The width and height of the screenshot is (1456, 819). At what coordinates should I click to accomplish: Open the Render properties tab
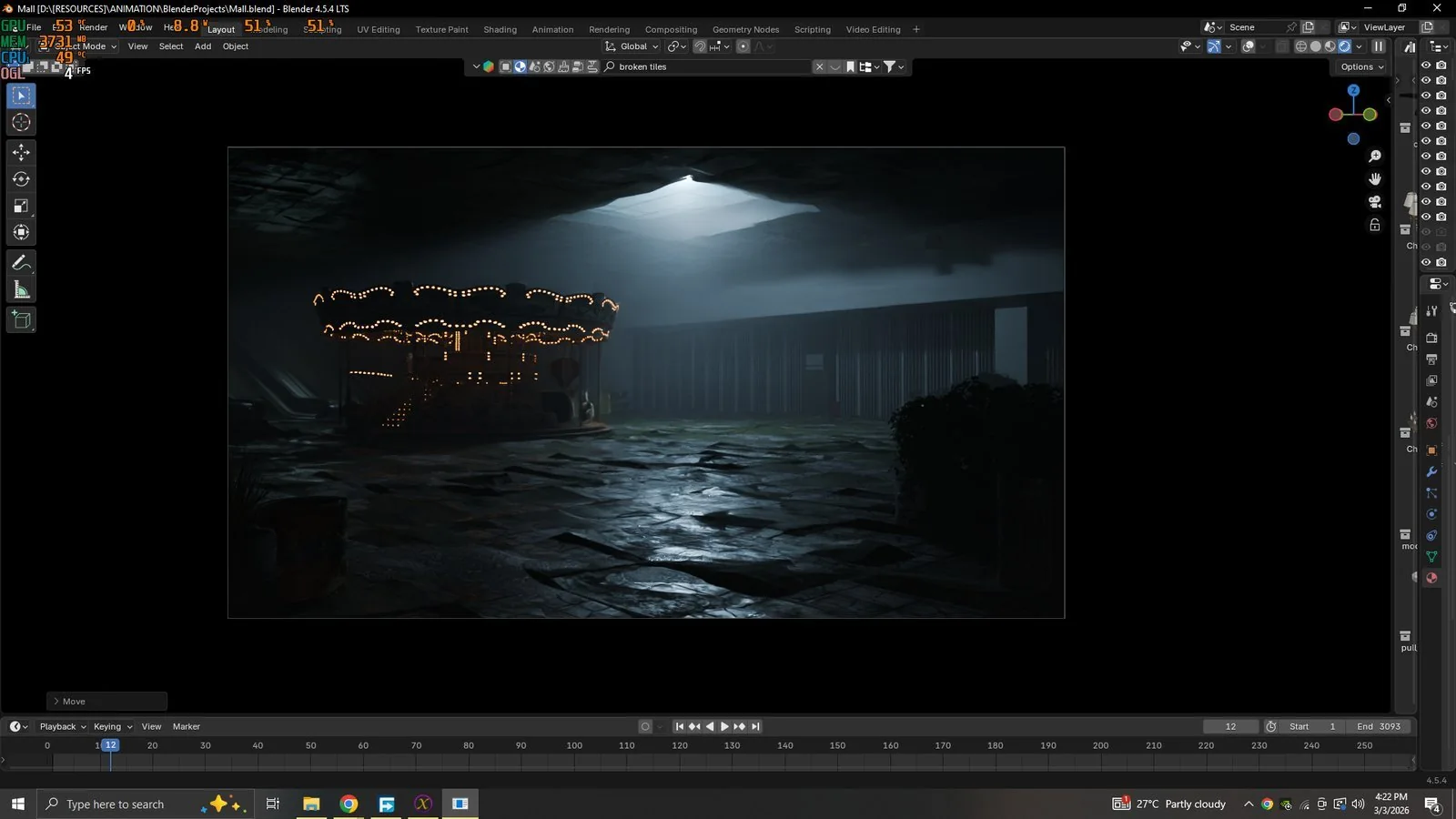[x=1431, y=338]
